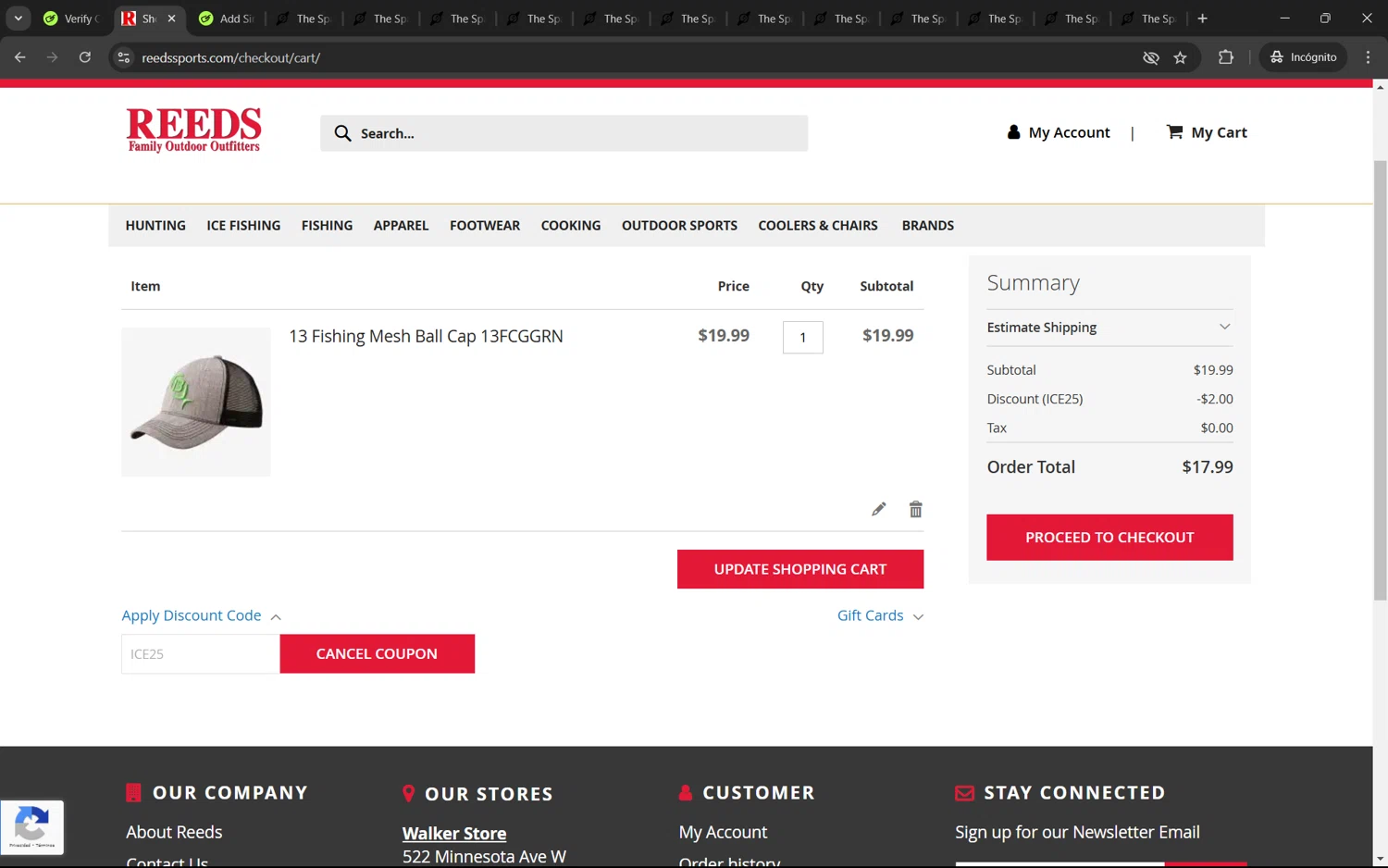Click PROCEED TO CHECKOUT button

(1109, 538)
